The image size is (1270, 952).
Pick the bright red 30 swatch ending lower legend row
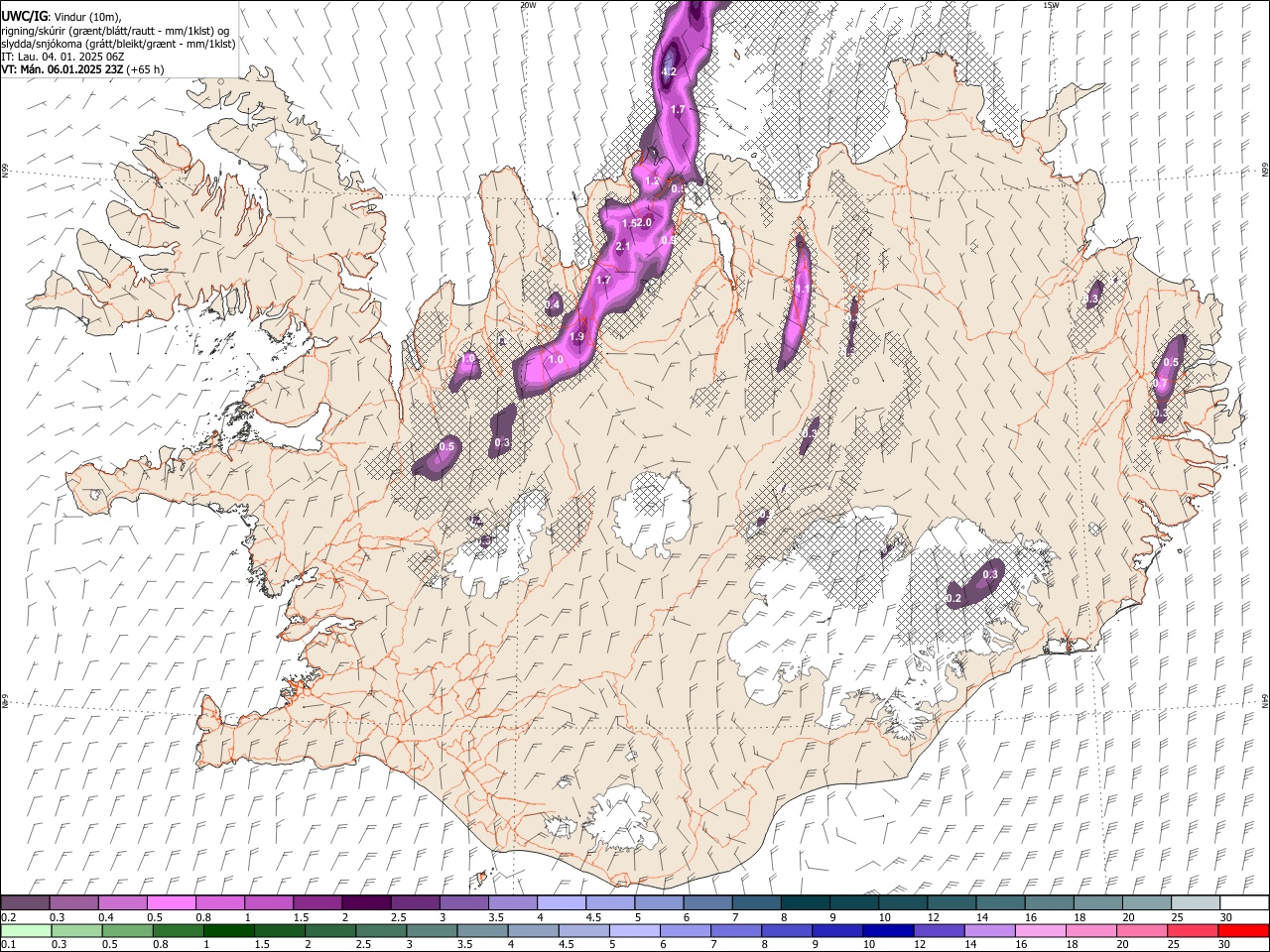[1242, 930]
